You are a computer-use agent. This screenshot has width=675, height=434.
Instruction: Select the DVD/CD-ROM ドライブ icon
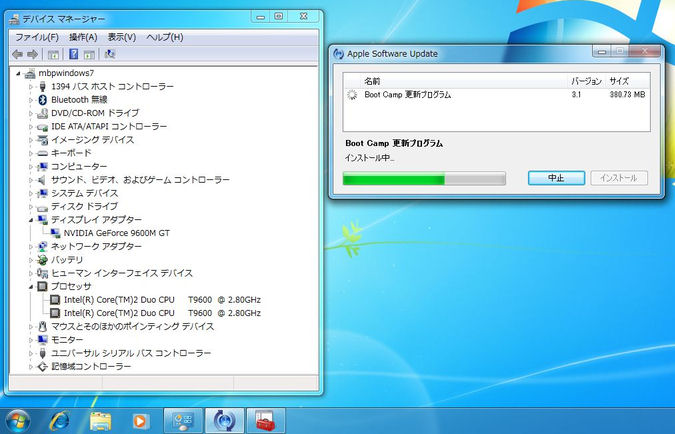pyautogui.click(x=42, y=113)
